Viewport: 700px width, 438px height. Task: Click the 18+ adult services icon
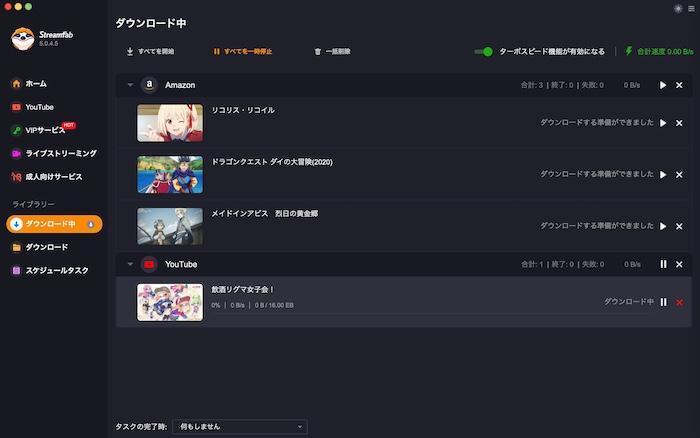[x=17, y=177]
